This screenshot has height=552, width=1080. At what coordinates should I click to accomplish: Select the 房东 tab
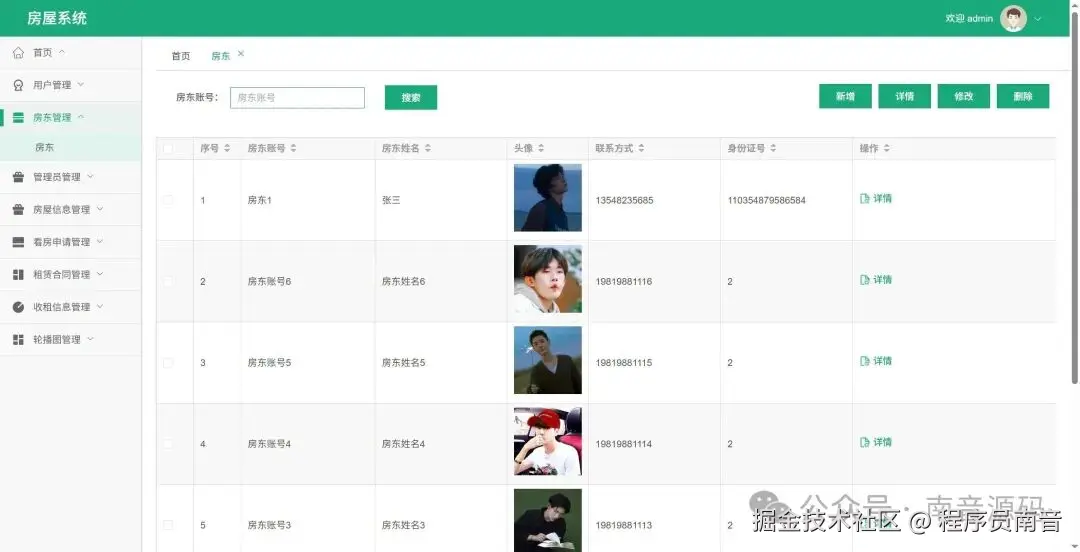coord(220,57)
